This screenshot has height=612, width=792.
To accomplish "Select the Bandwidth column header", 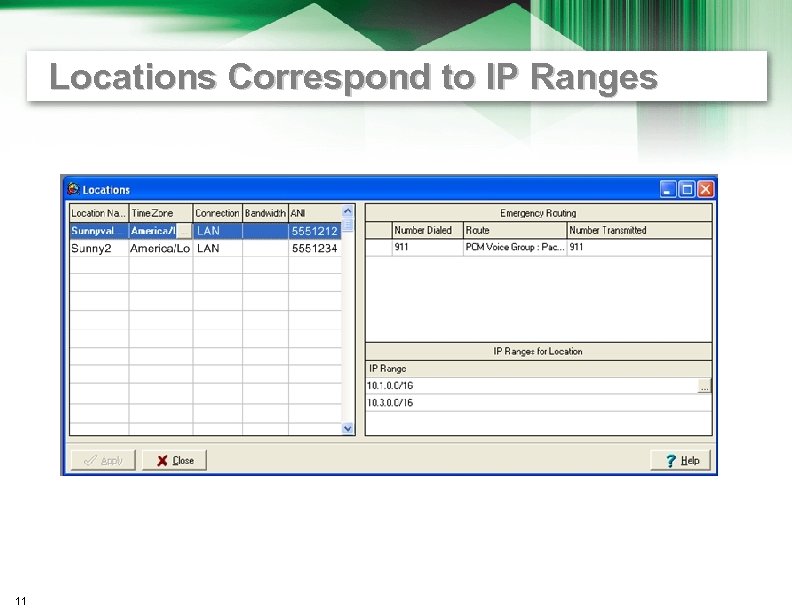I will pos(265,213).
